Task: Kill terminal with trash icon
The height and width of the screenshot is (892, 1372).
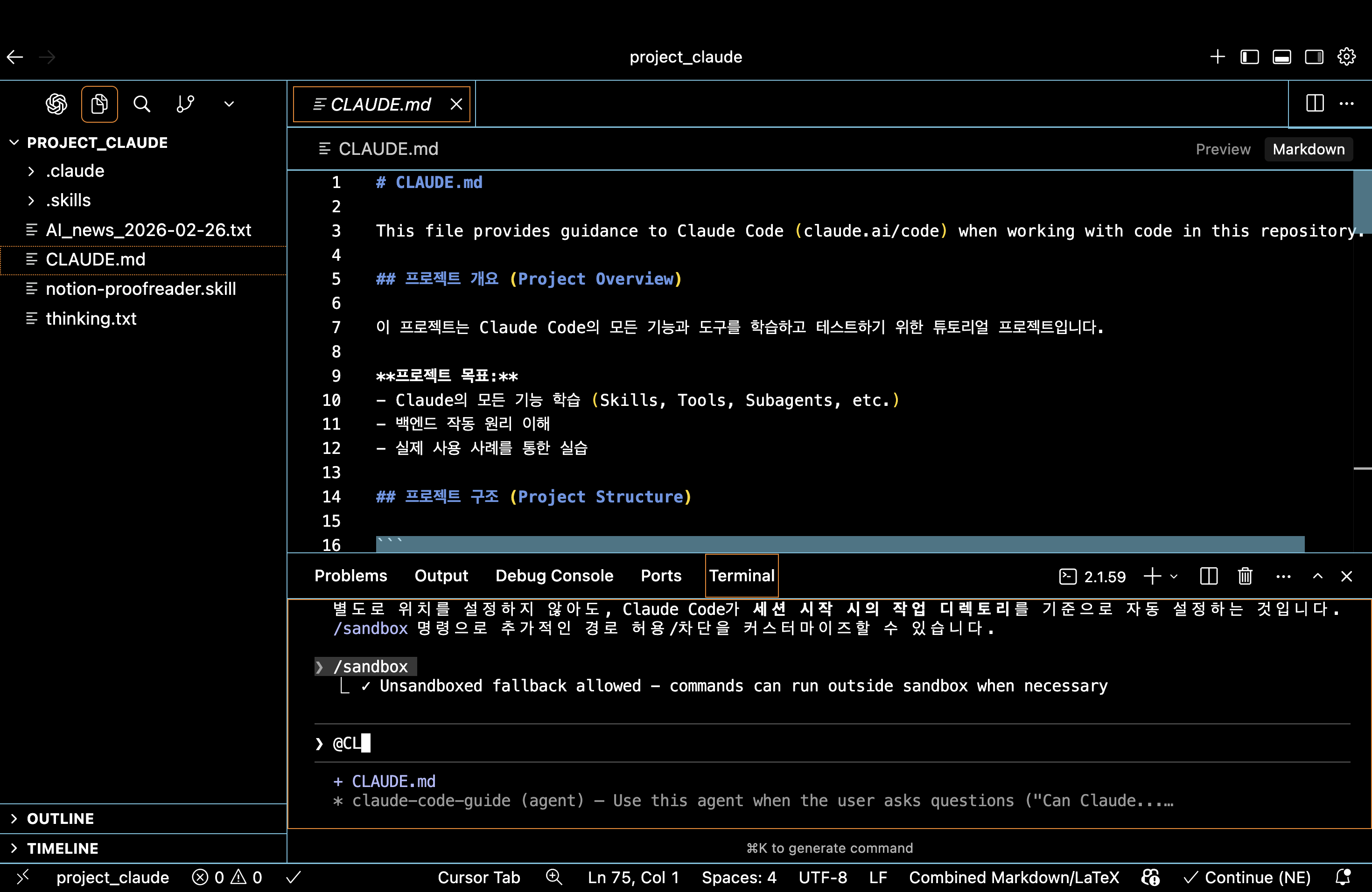Action: coord(1245,576)
